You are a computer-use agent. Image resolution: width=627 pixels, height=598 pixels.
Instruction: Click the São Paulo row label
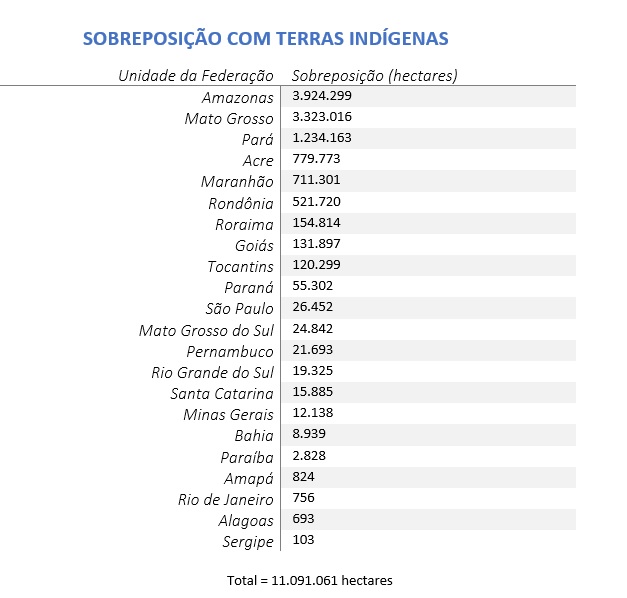pyautogui.click(x=239, y=309)
